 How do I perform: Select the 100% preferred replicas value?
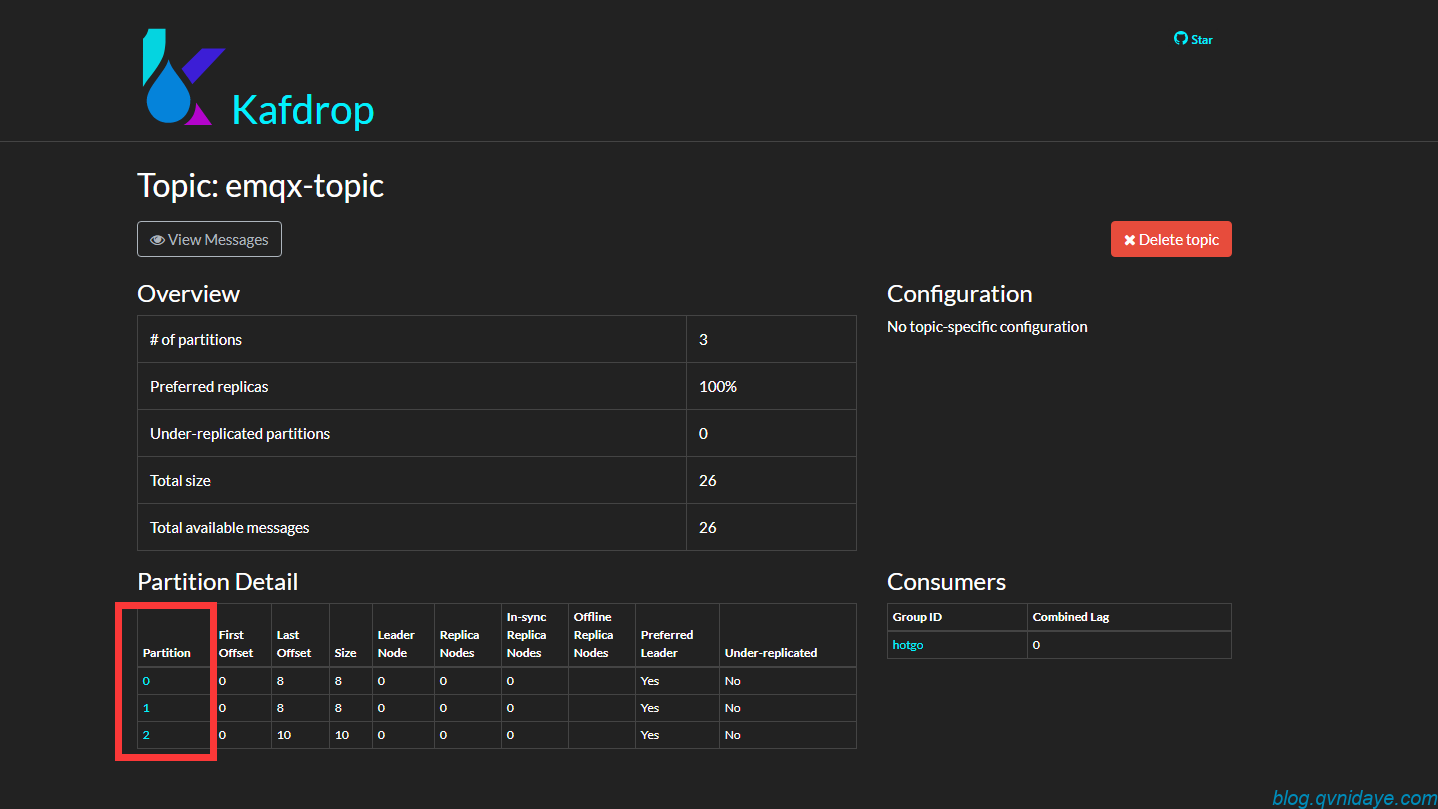(x=718, y=387)
